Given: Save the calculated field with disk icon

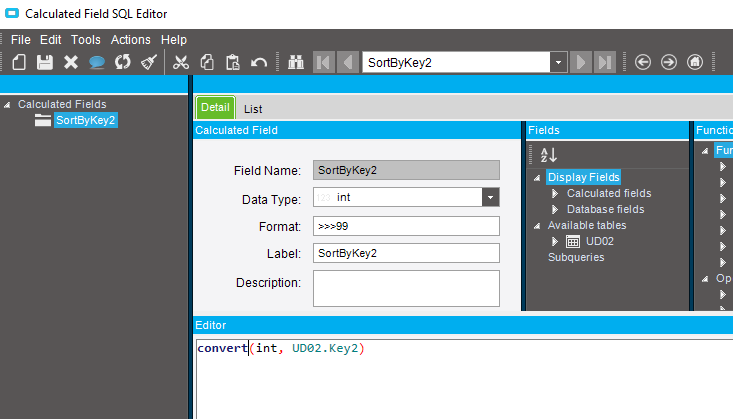Looking at the screenshot, I should click(x=45, y=62).
